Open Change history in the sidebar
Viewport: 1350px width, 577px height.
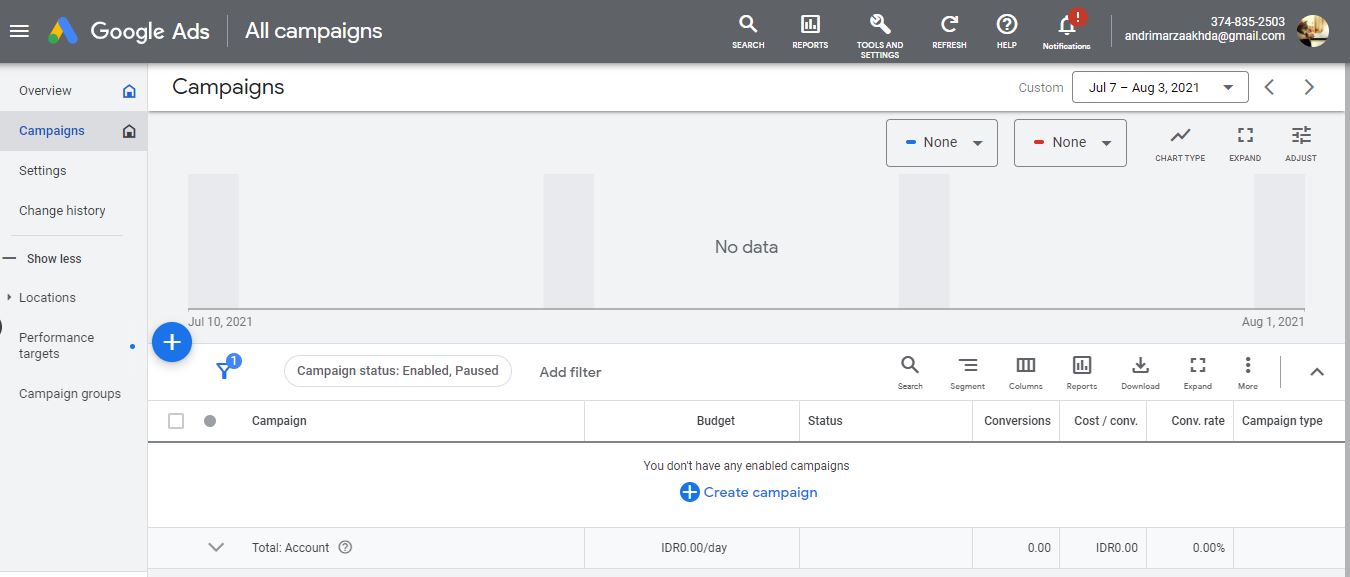click(62, 211)
